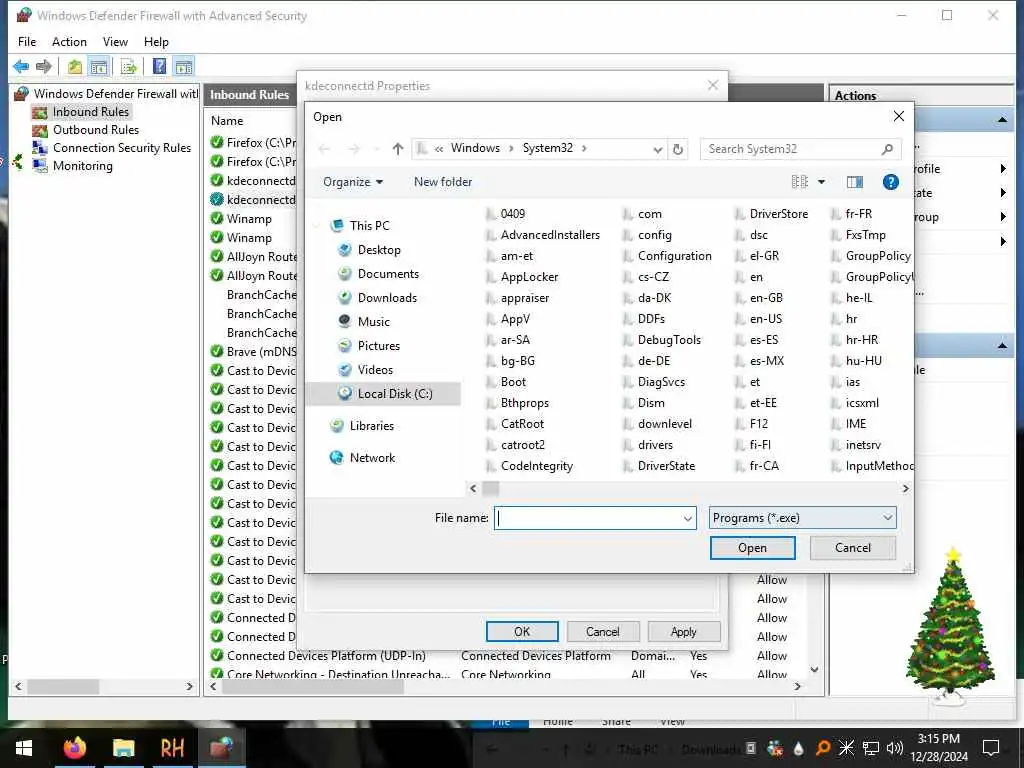Select This PC in navigation pane
Viewport: 1024px width, 768px height.
369,226
